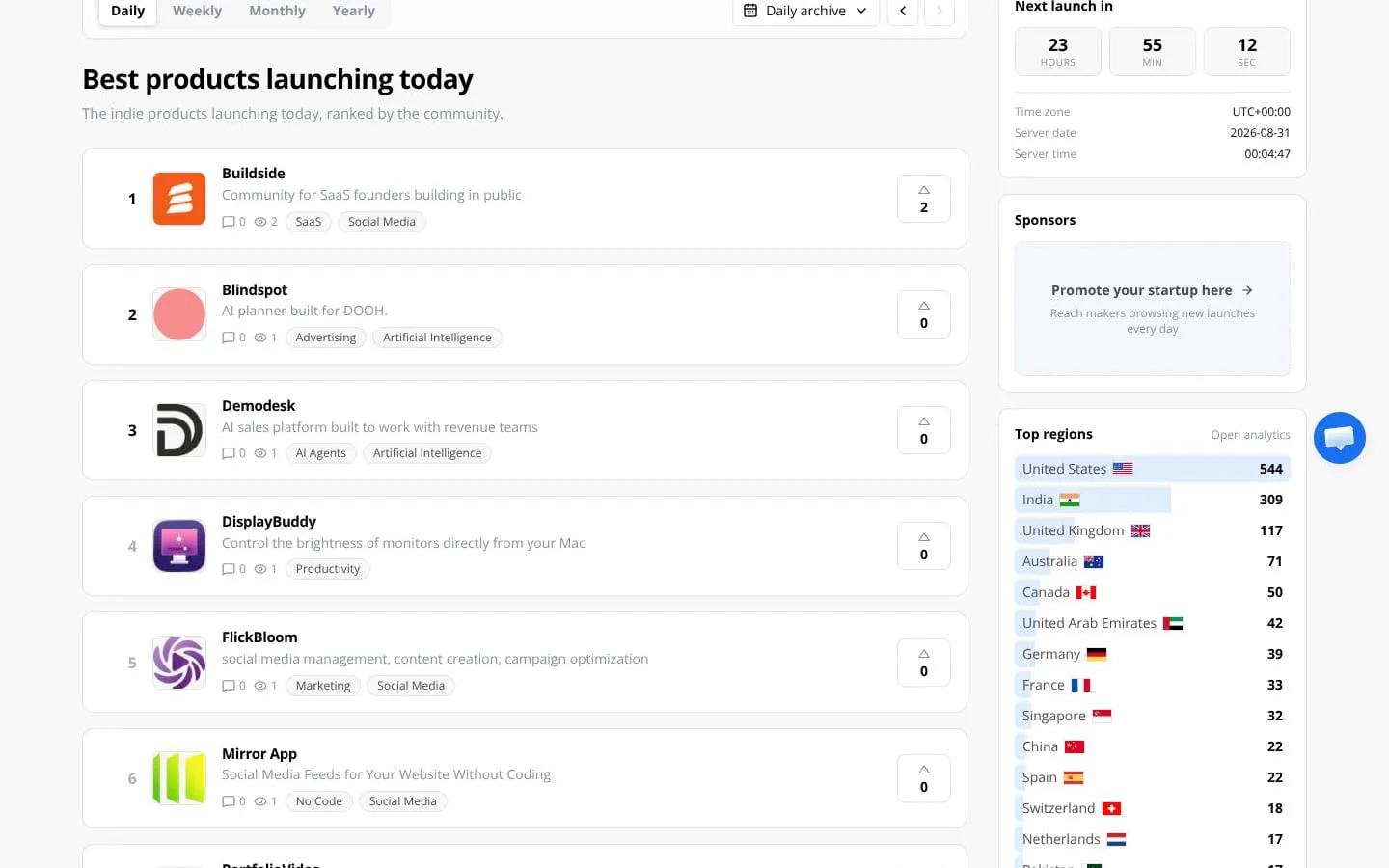
Task: Click the United Arab Emirates region row
Action: pos(1153,623)
